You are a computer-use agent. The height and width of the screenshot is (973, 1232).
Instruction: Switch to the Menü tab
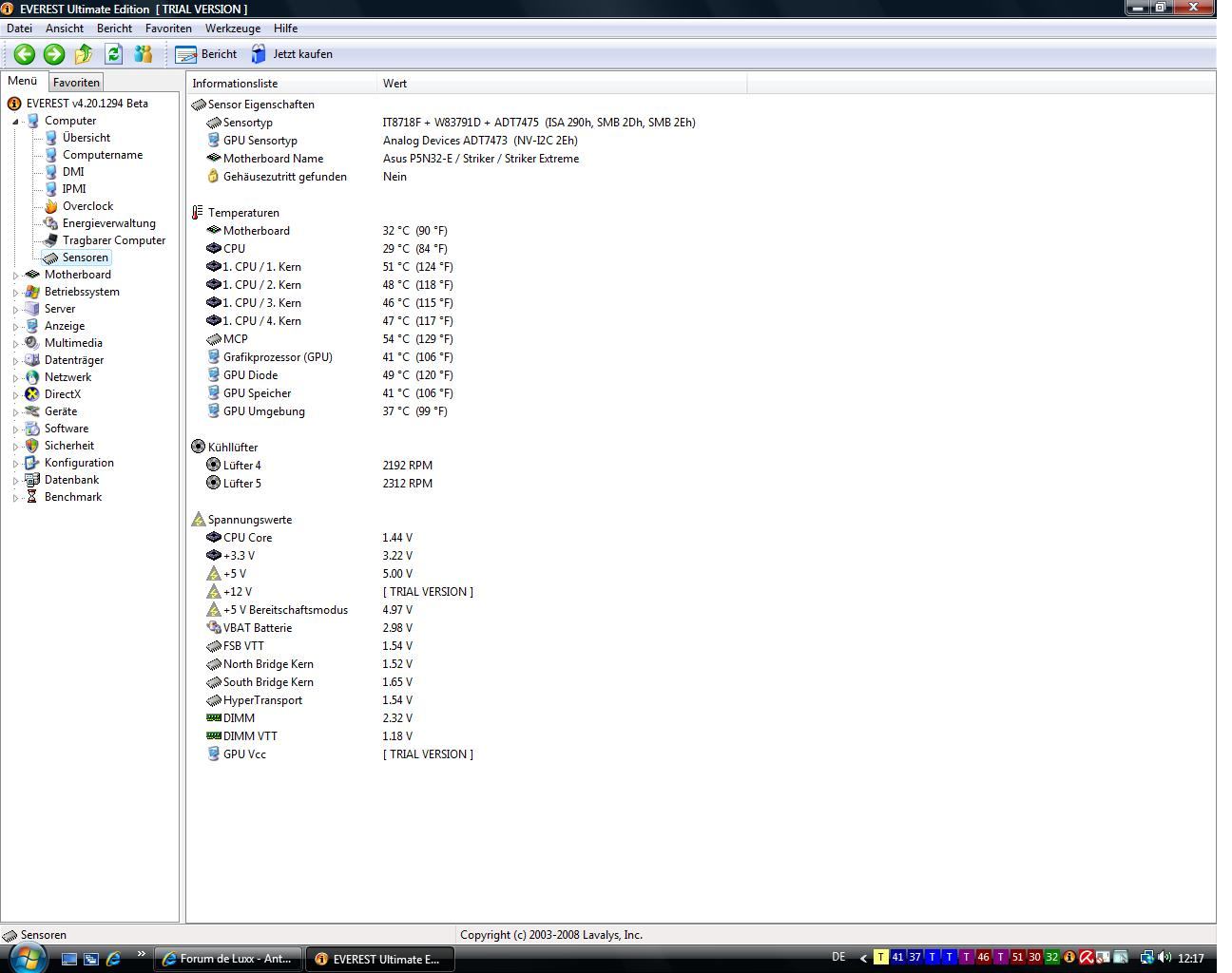(x=23, y=82)
